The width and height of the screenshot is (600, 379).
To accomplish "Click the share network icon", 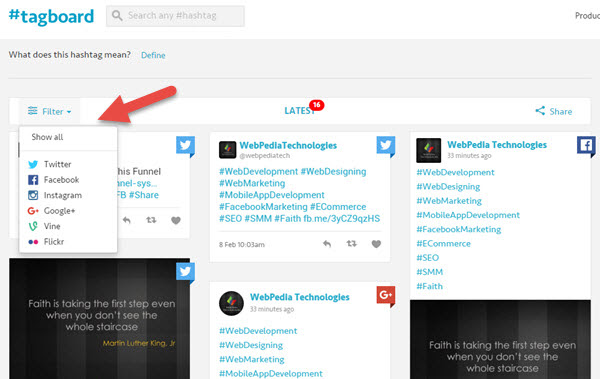I will (540, 111).
